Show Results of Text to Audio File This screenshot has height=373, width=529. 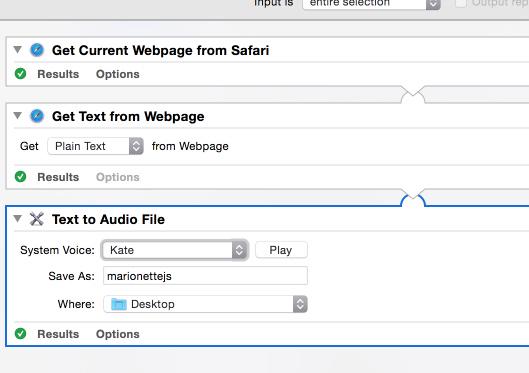click(x=58, y=334)
